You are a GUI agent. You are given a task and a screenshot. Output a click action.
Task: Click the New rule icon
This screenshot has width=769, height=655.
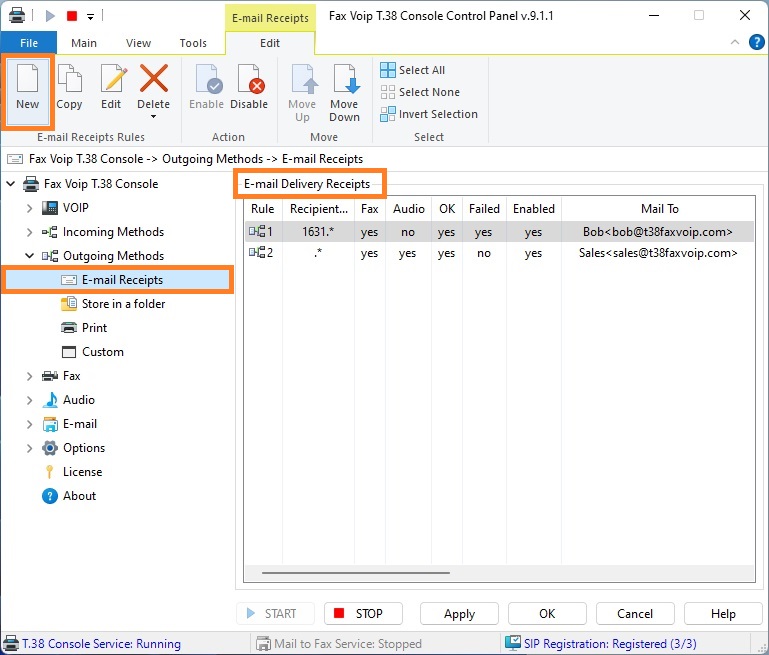tap(27, 79)
